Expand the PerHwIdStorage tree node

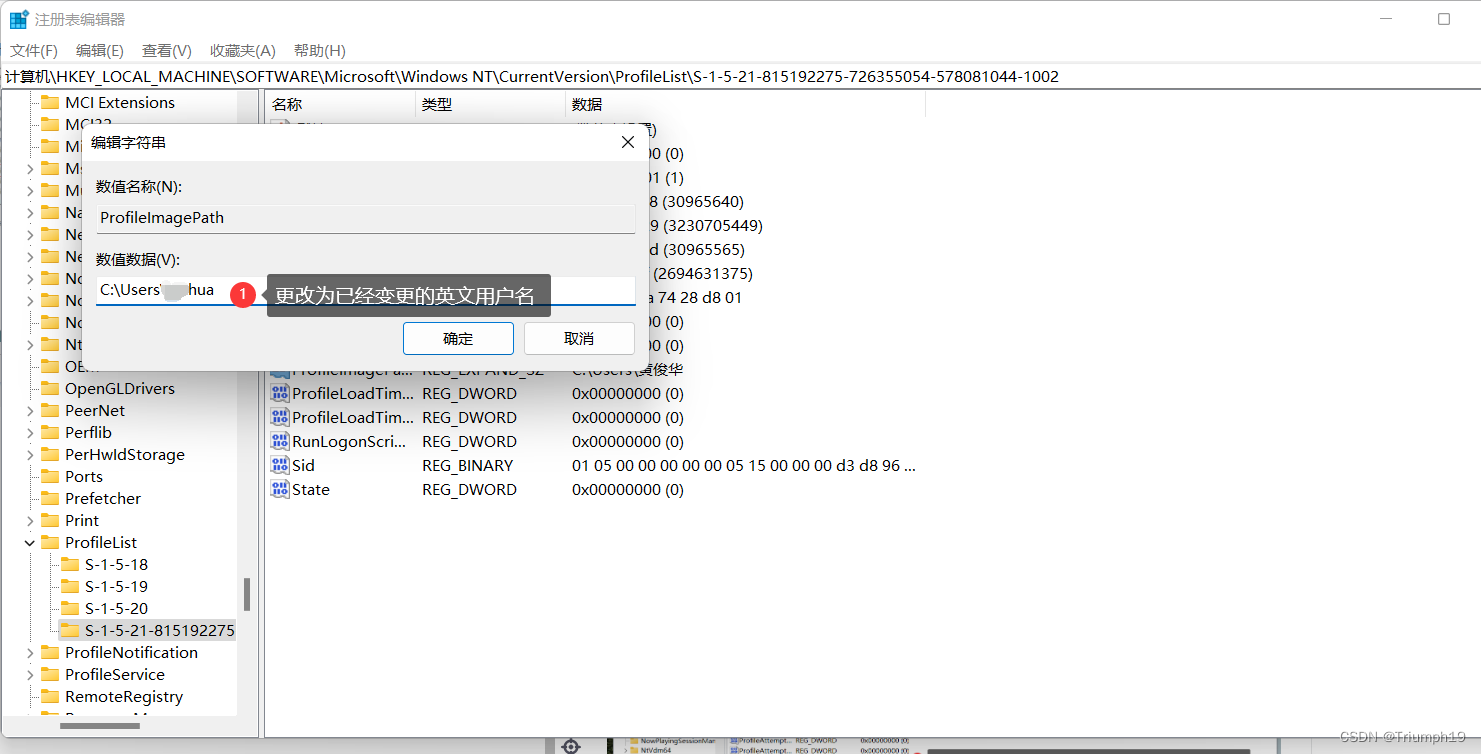point(30,455)
